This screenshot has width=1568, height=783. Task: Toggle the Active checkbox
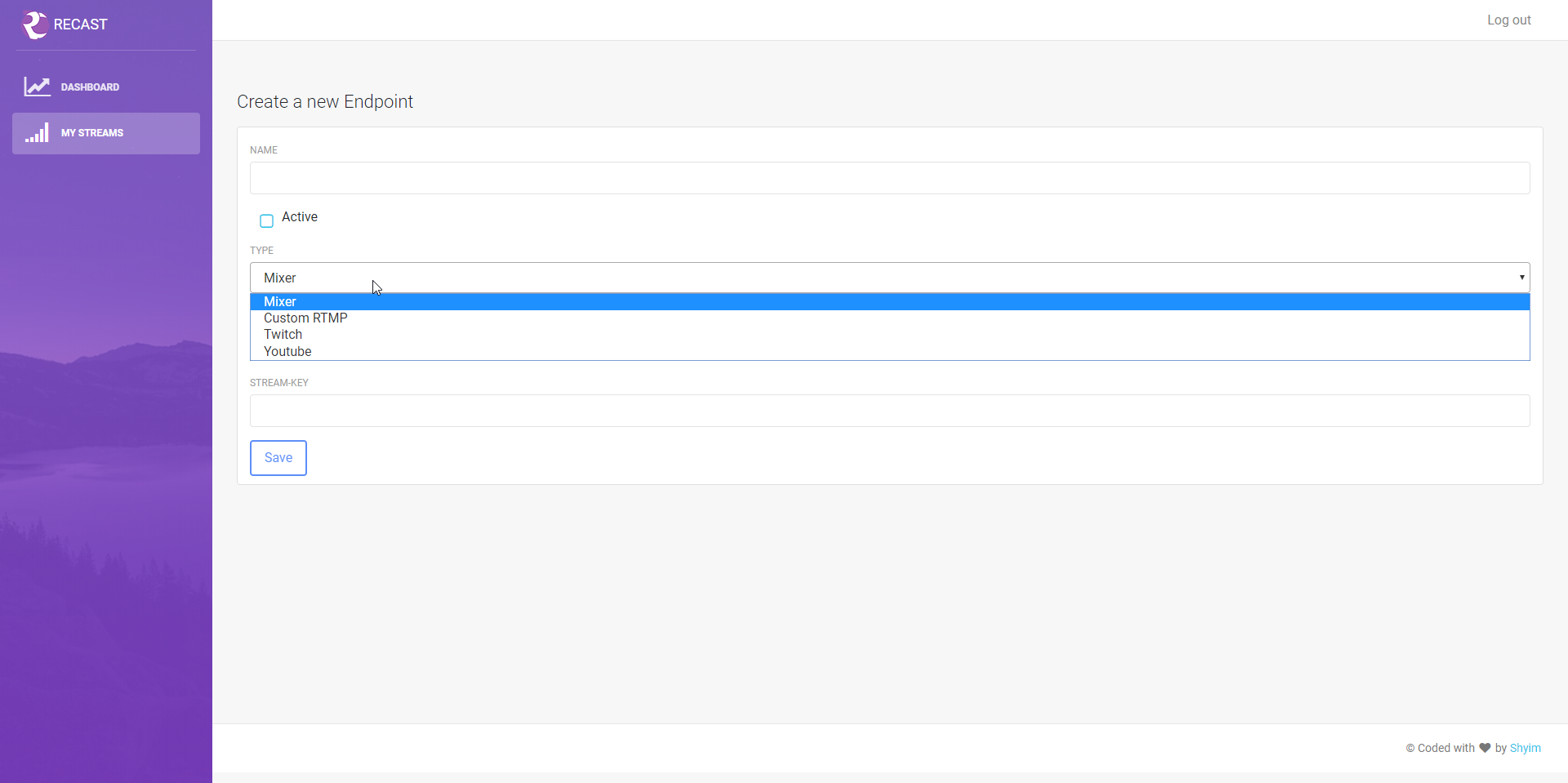(266, 221)
